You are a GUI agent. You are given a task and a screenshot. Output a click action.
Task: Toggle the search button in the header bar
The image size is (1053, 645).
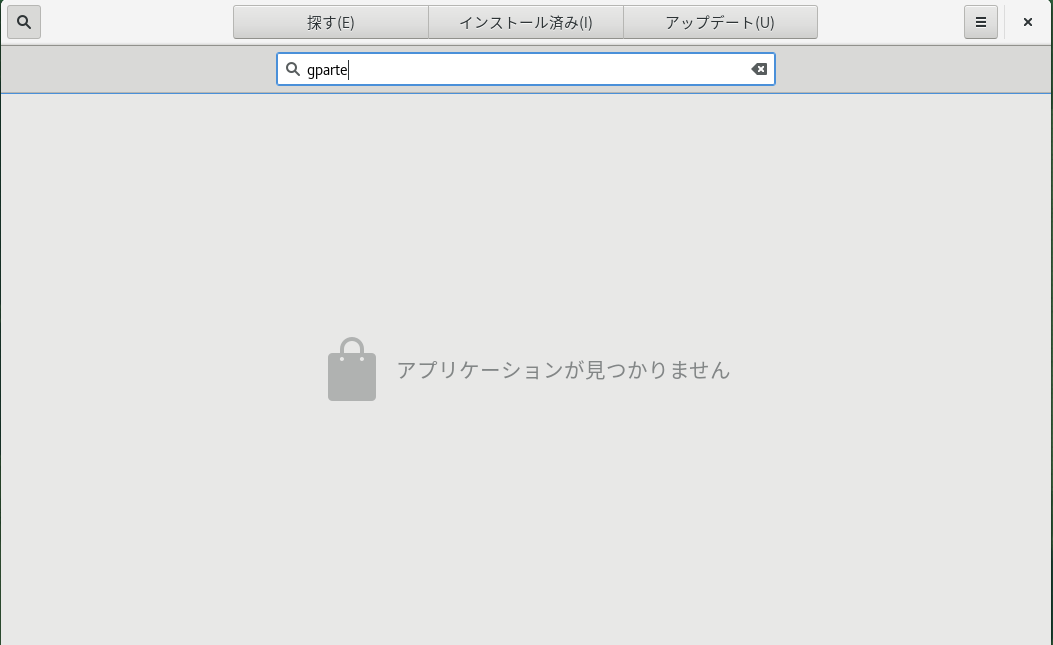tap(24, 22)
